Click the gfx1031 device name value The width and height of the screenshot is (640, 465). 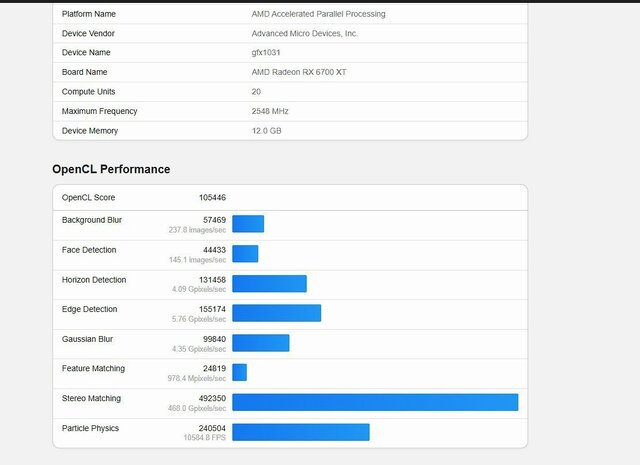(x=266, y=52)
